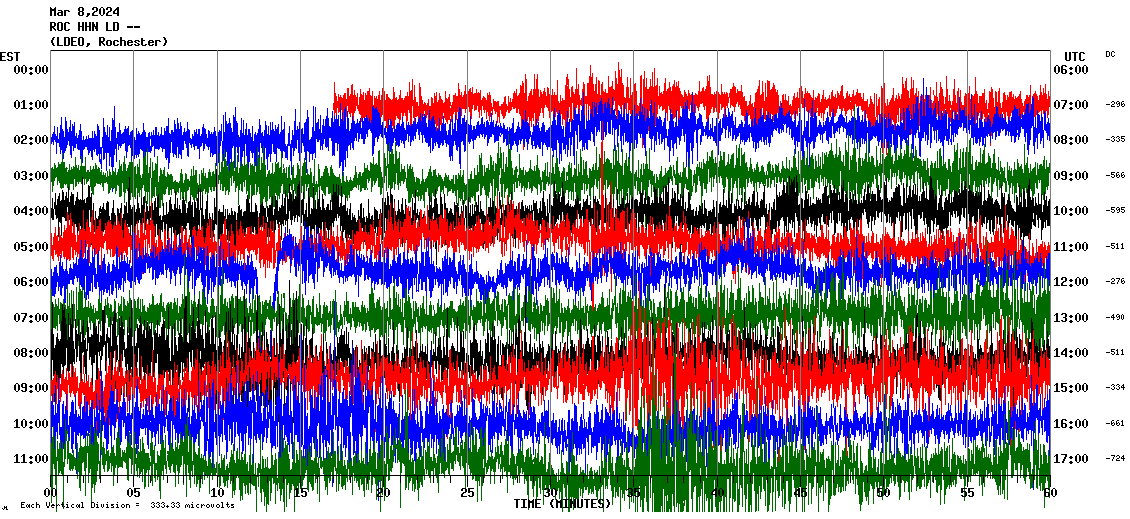Click the DC offset value -724
Image resolution: width=1130 pixels, height=519 pixels.
1115,458
